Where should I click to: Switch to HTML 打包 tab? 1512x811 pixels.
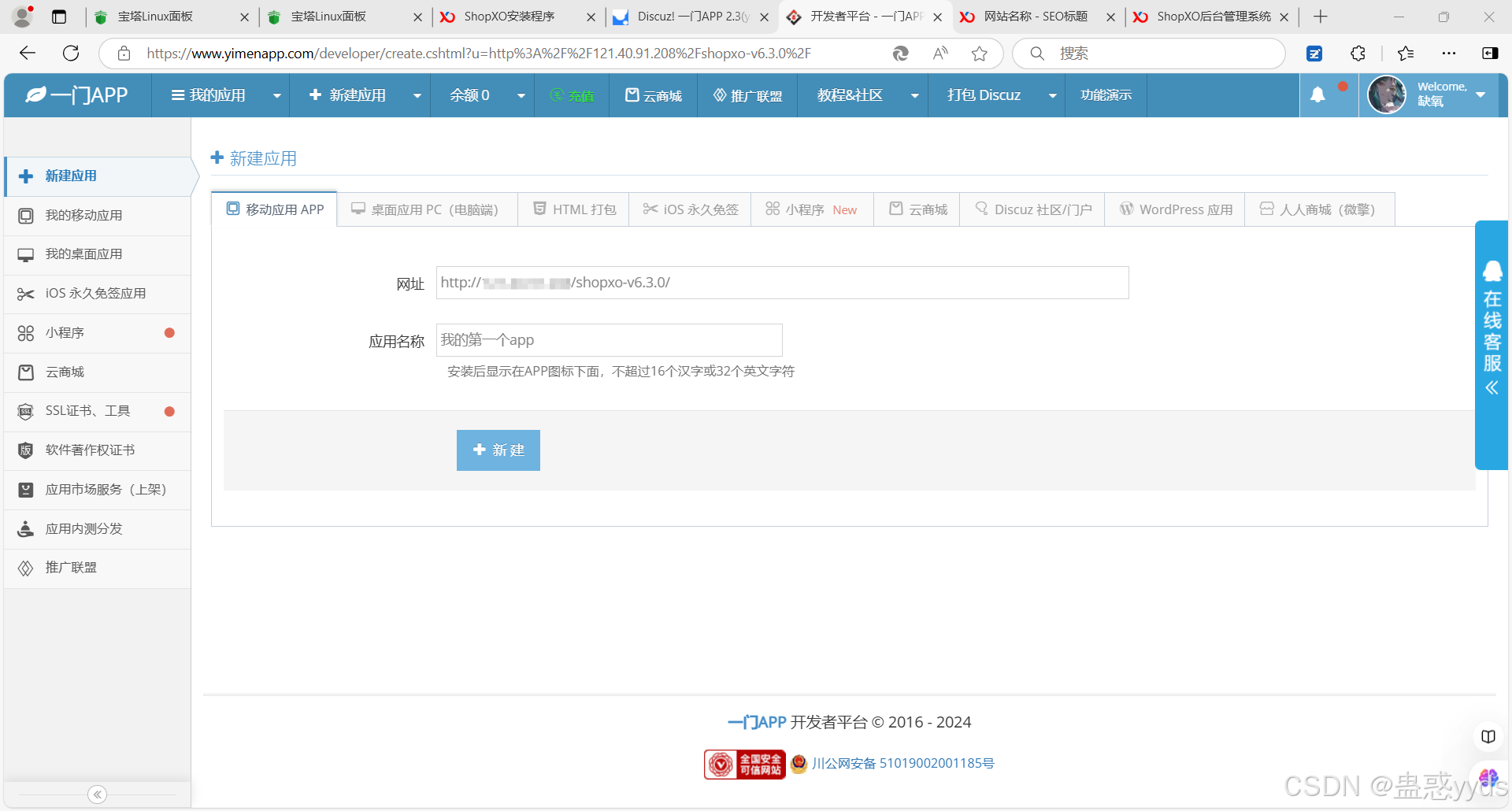[574, 209]
